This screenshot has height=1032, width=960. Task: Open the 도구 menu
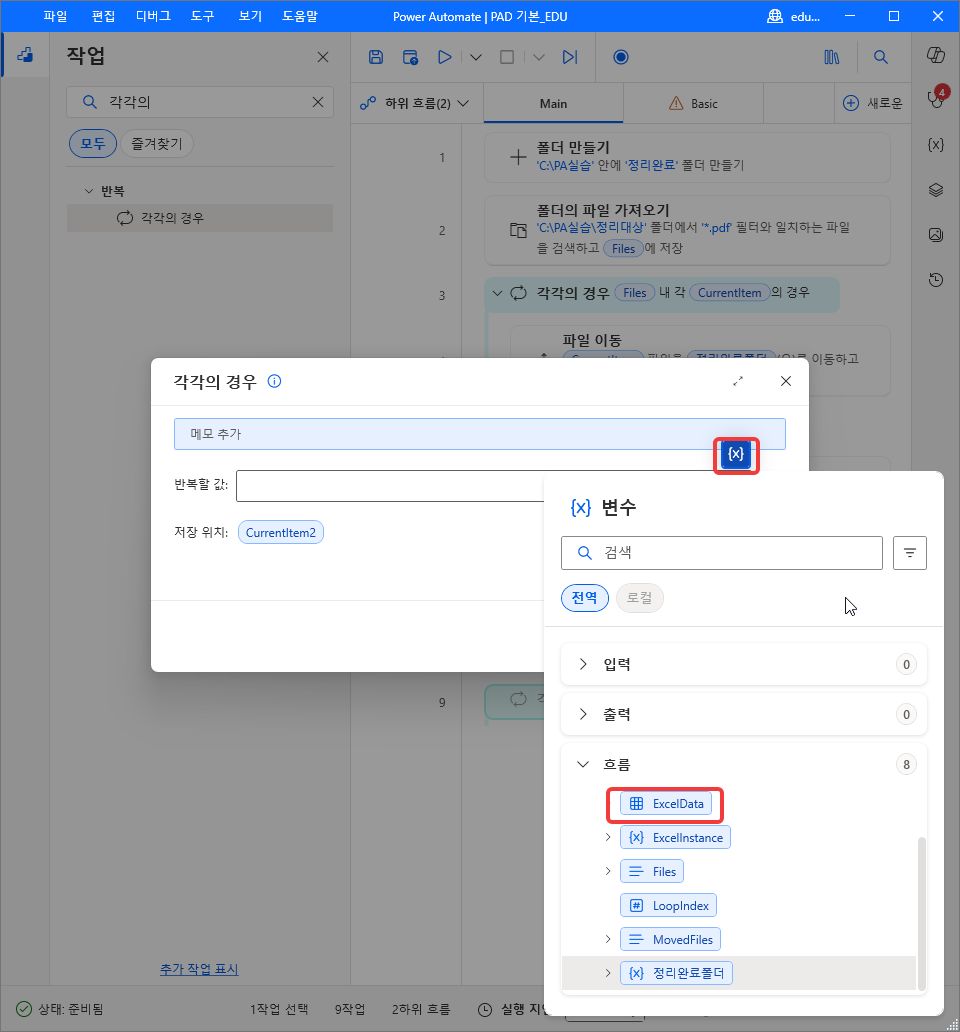pos(203,16)
